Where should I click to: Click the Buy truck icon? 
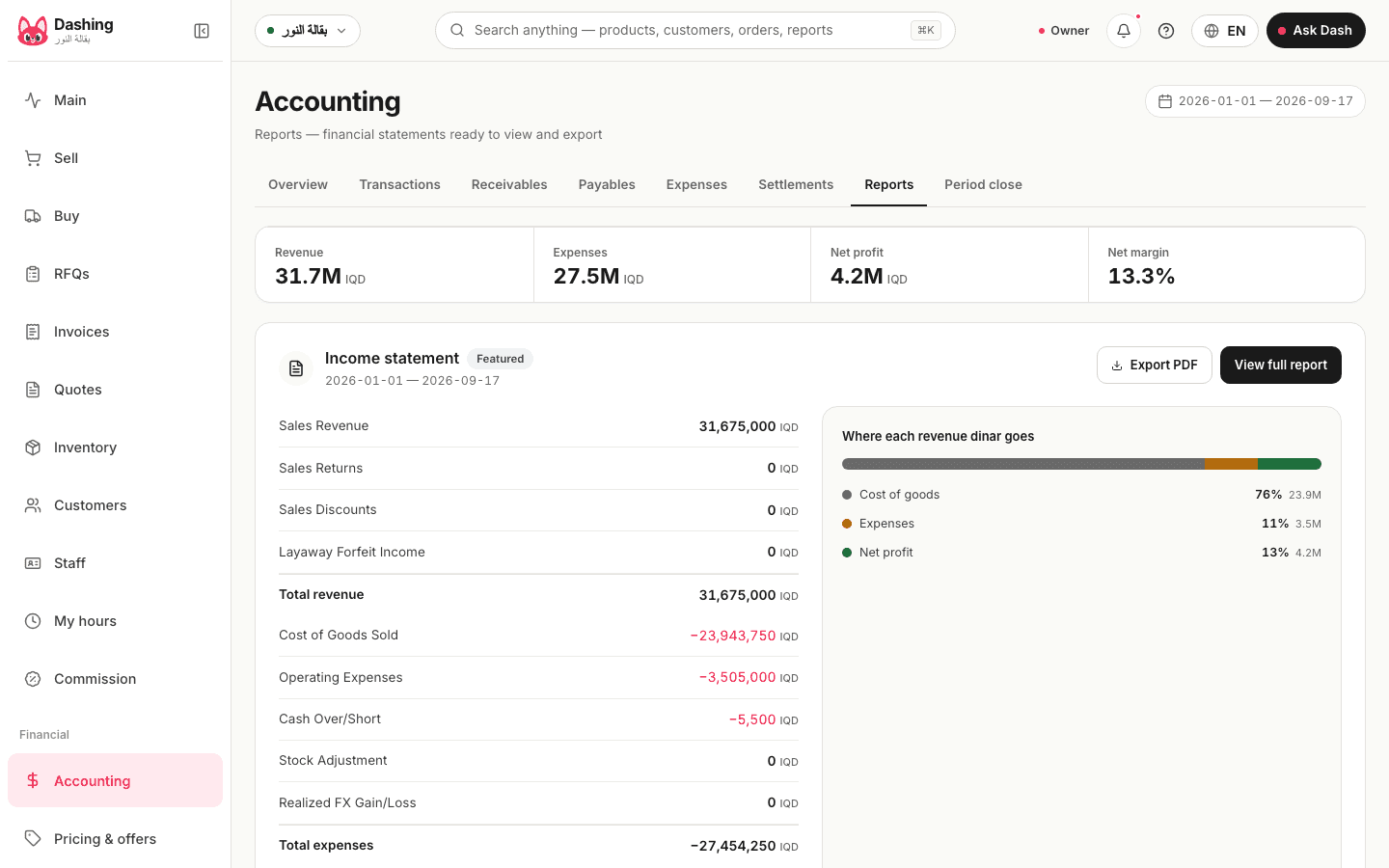[x=33, y=216]
